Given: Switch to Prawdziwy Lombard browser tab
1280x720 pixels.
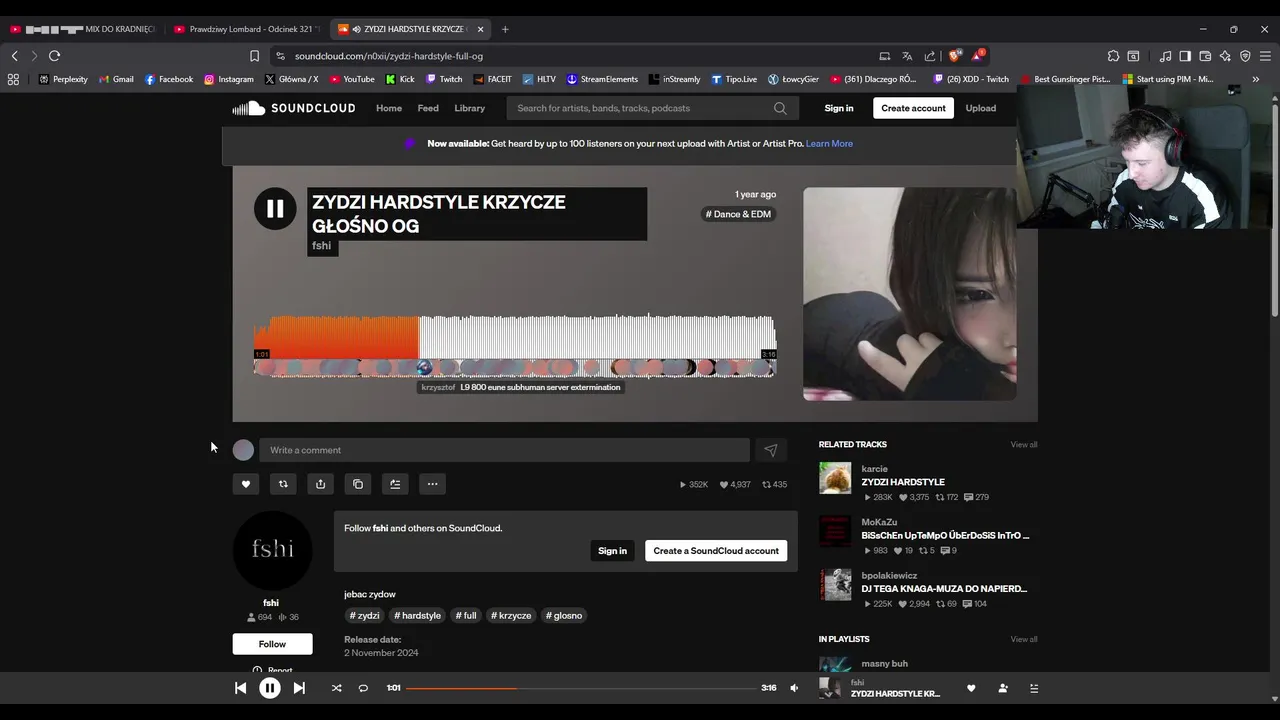Looking at the screenshot, I should [x=247, y=29].
